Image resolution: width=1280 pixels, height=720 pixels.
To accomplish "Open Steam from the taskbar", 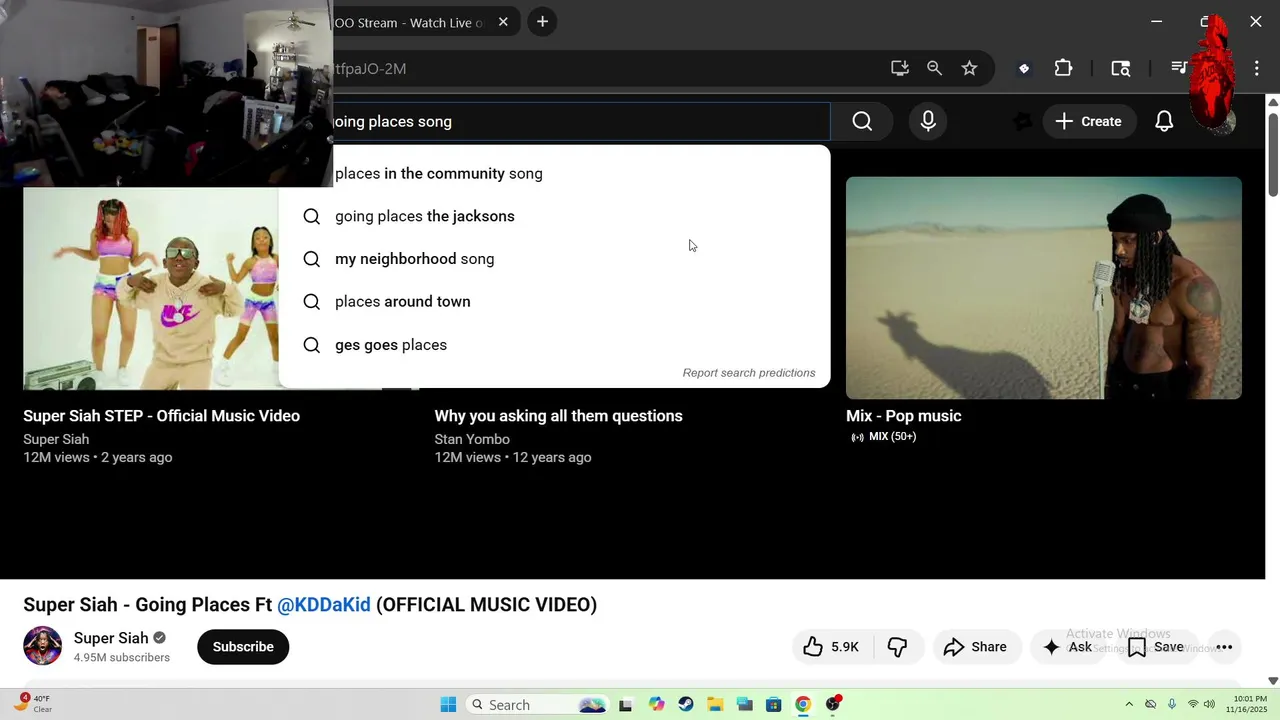I will (x=685, y=704).
